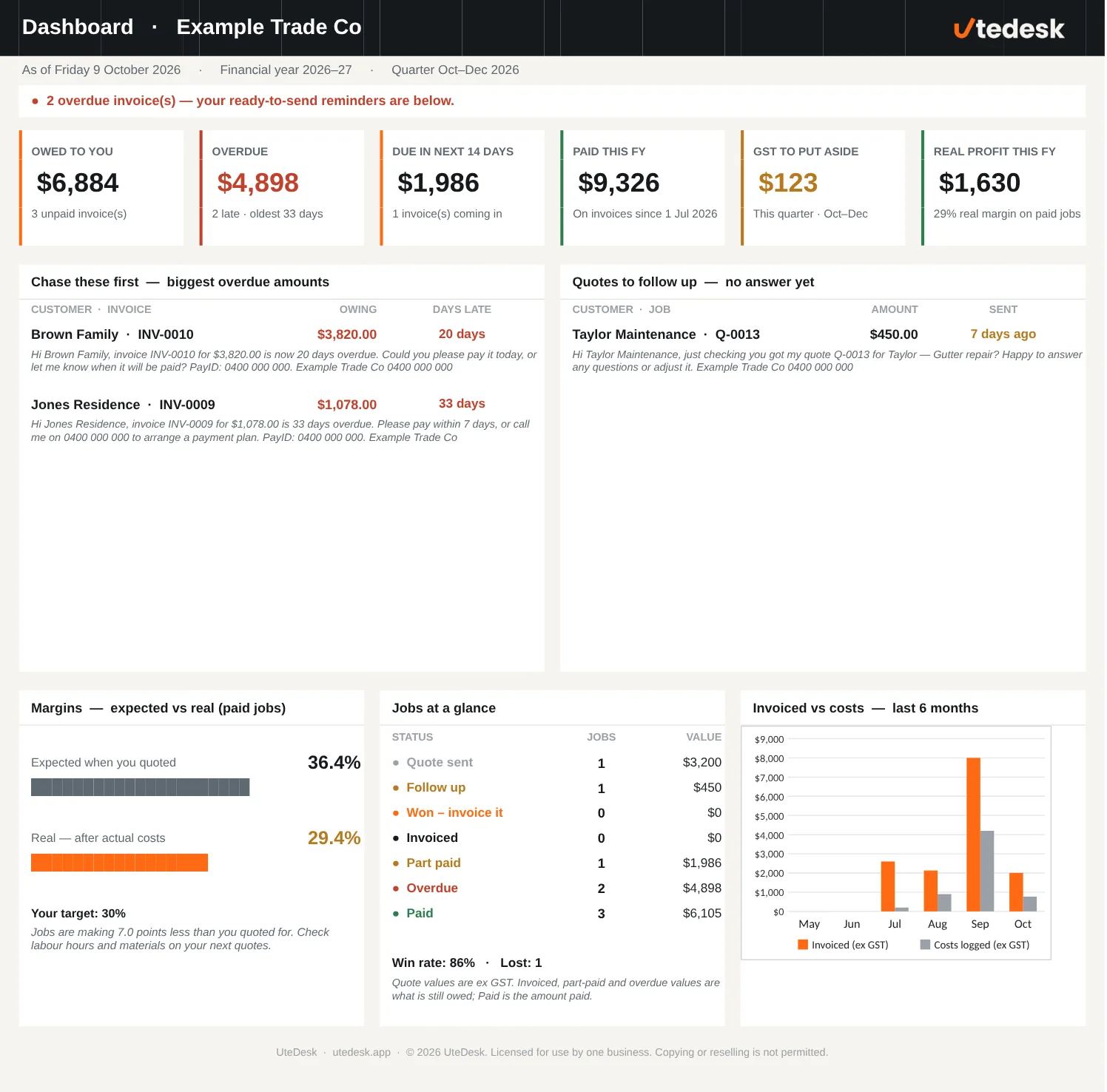Click the Chase these first panel heading
Screen dimensions: 1107x1092
click(180, 283)
